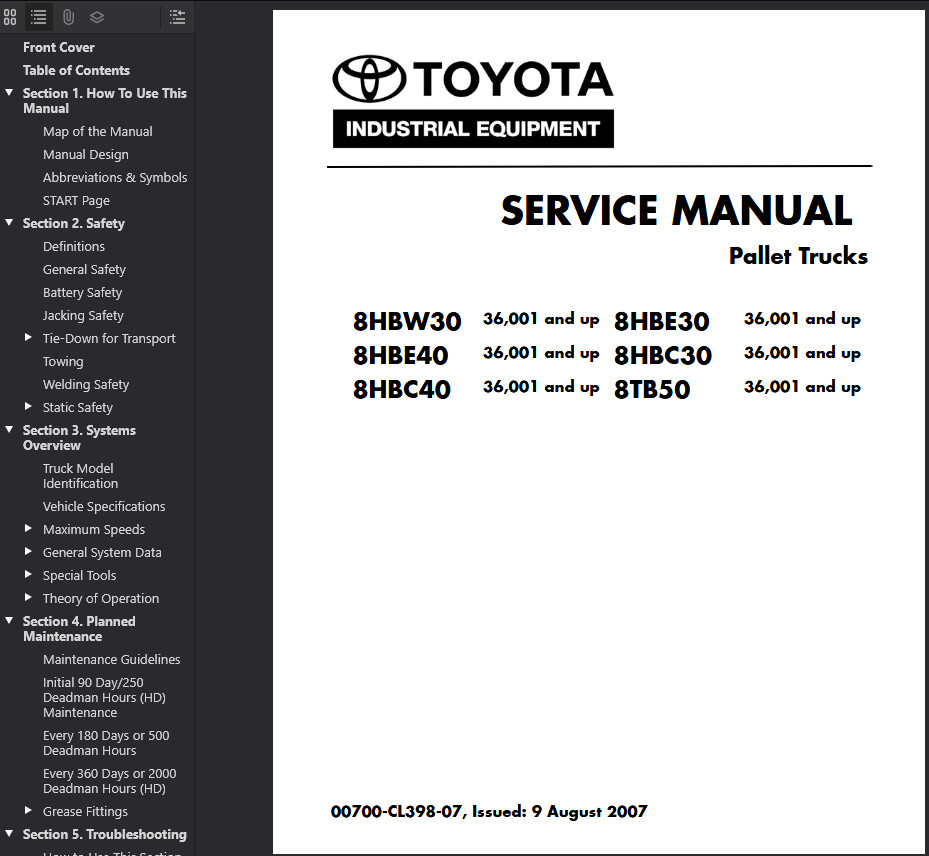The width and height of the screenshot is (929, 856).
Task: Jump to Map of the Manual
Action: (x=97, y=132)
